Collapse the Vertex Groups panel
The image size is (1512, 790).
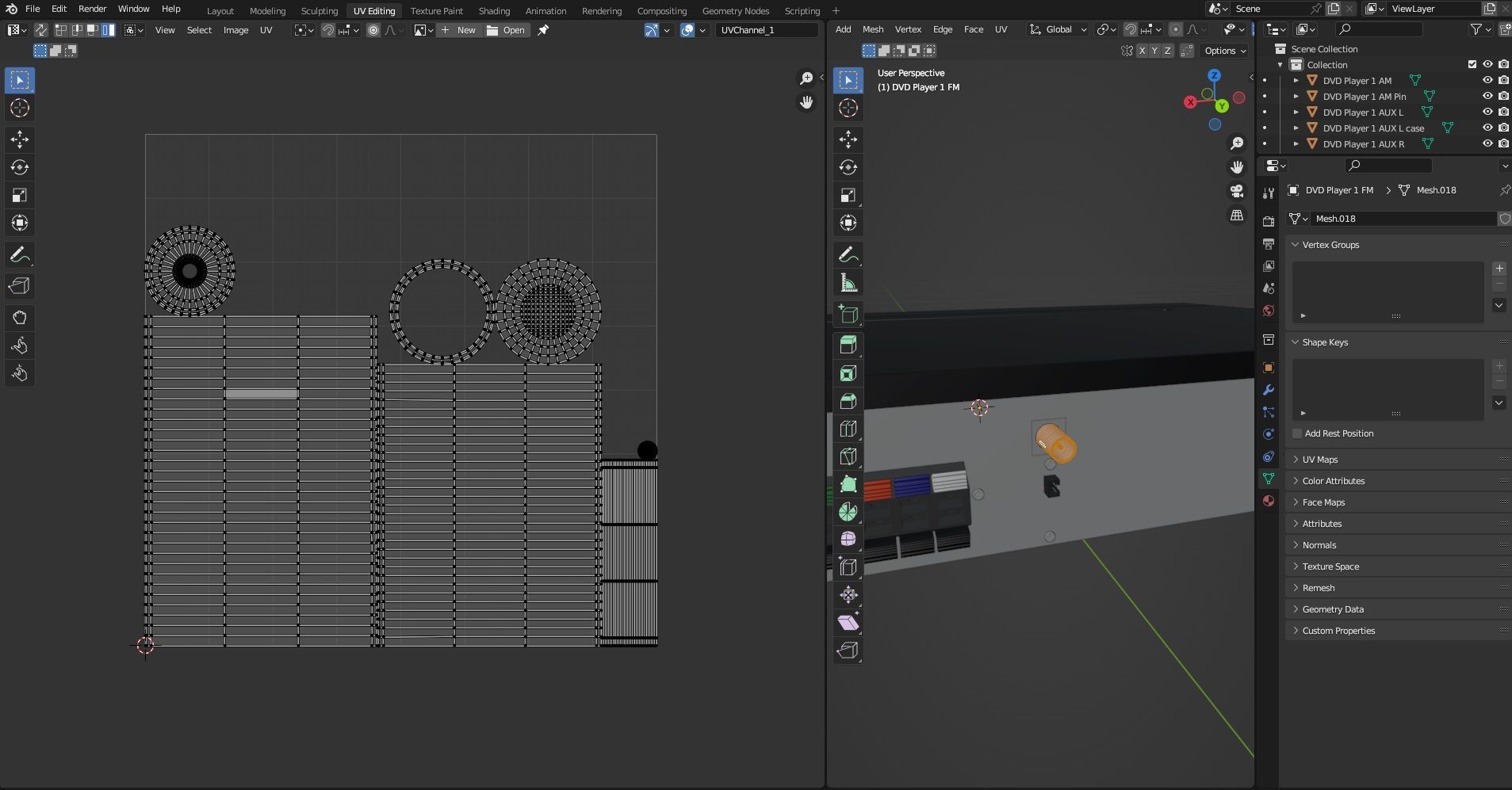[x=1397, y=245]
